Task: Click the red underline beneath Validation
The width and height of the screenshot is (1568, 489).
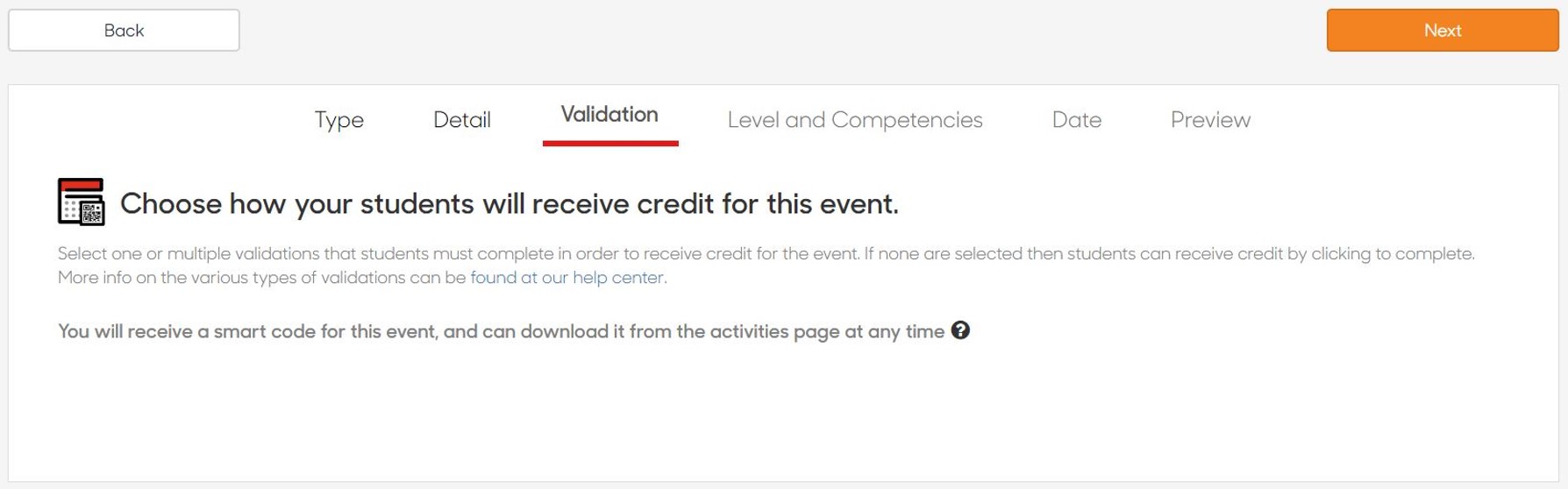Action: (610, 144)
